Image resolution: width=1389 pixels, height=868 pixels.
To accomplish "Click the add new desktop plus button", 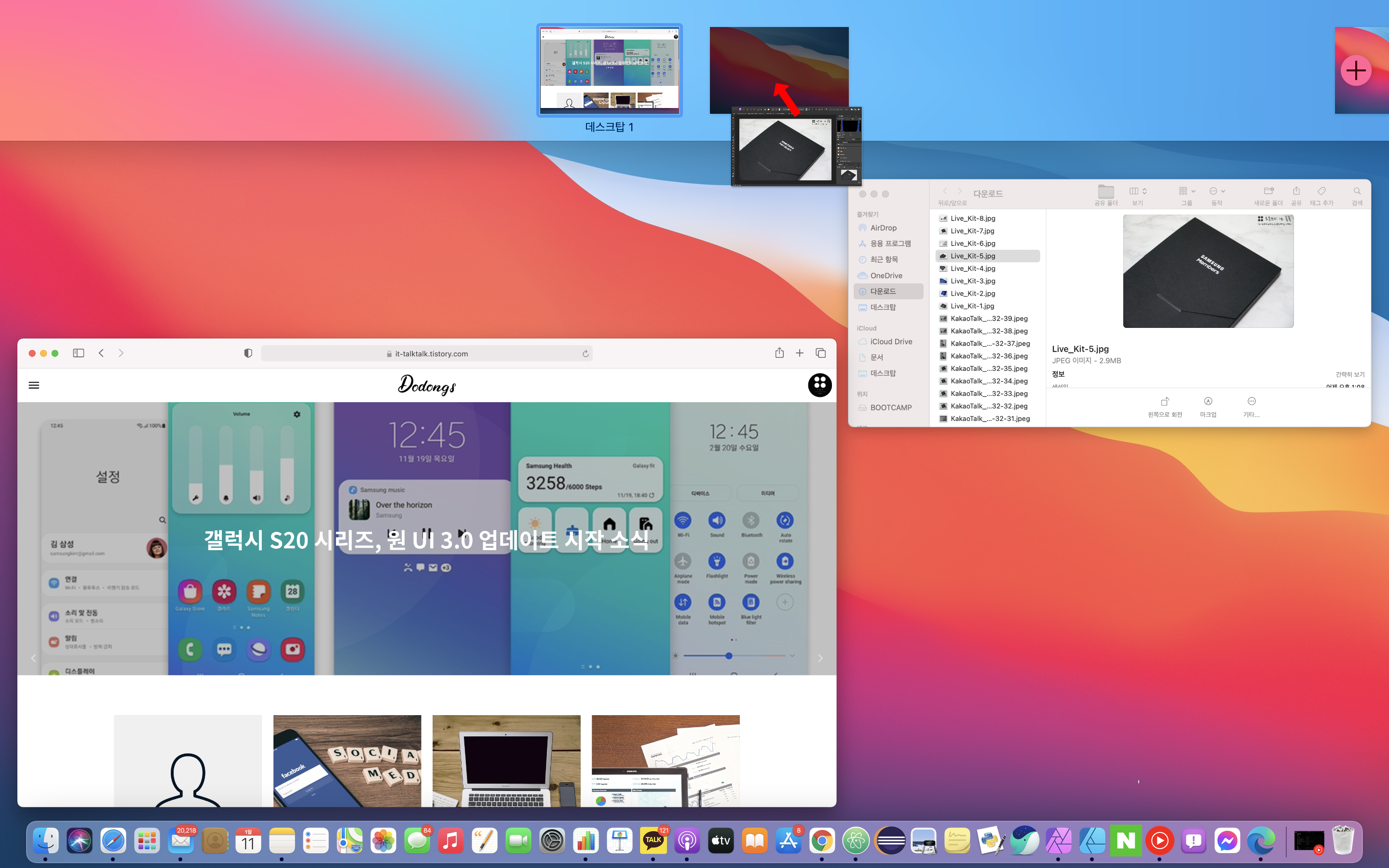I will pyautogui.click(x=1356, y=70).
